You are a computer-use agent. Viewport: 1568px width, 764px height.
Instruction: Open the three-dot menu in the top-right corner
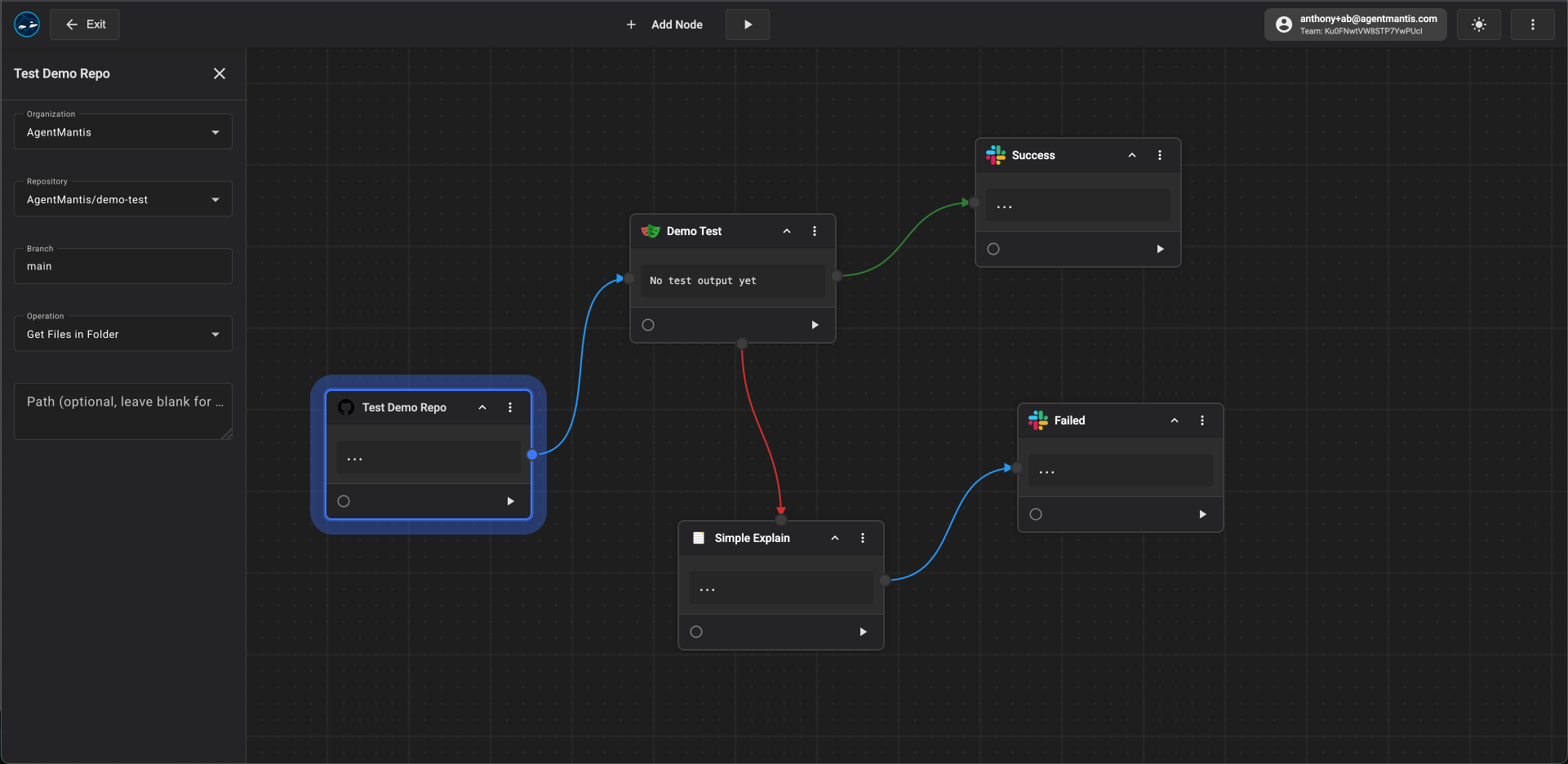tap(1532, 24)
